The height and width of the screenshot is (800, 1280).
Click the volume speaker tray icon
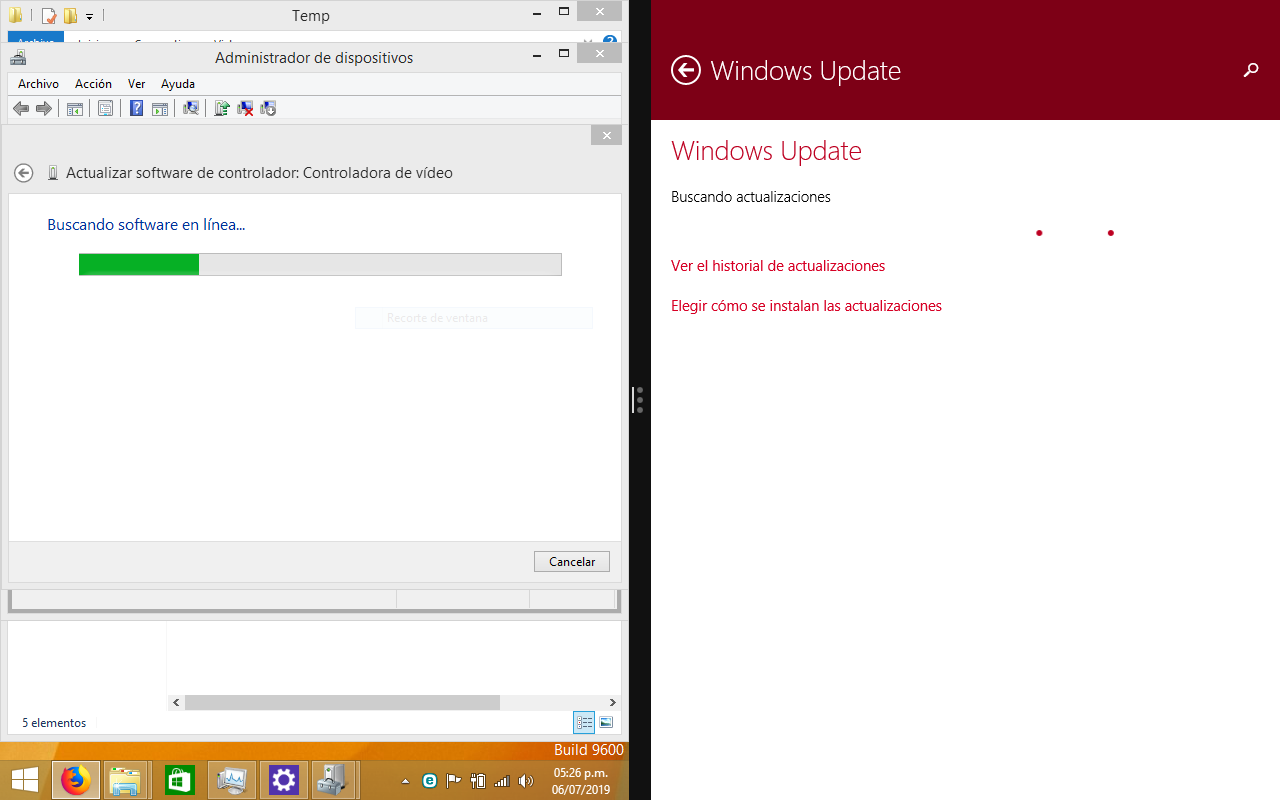point(526,781)
